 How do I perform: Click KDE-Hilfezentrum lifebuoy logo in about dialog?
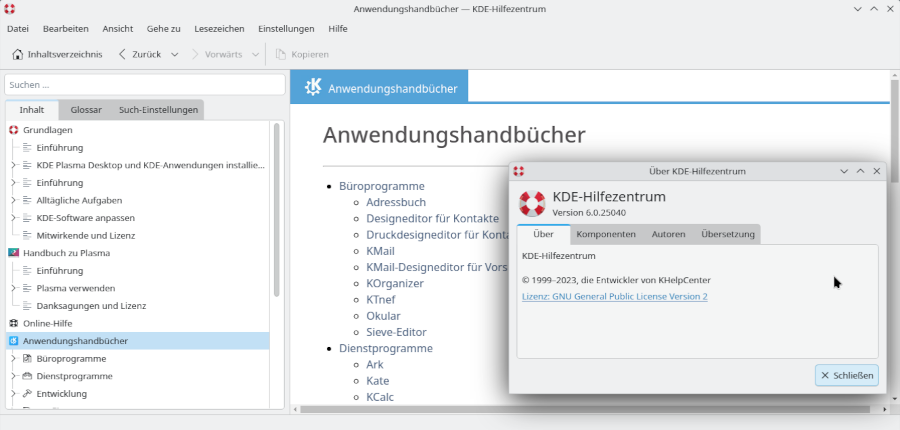click(x=532, y=204)
